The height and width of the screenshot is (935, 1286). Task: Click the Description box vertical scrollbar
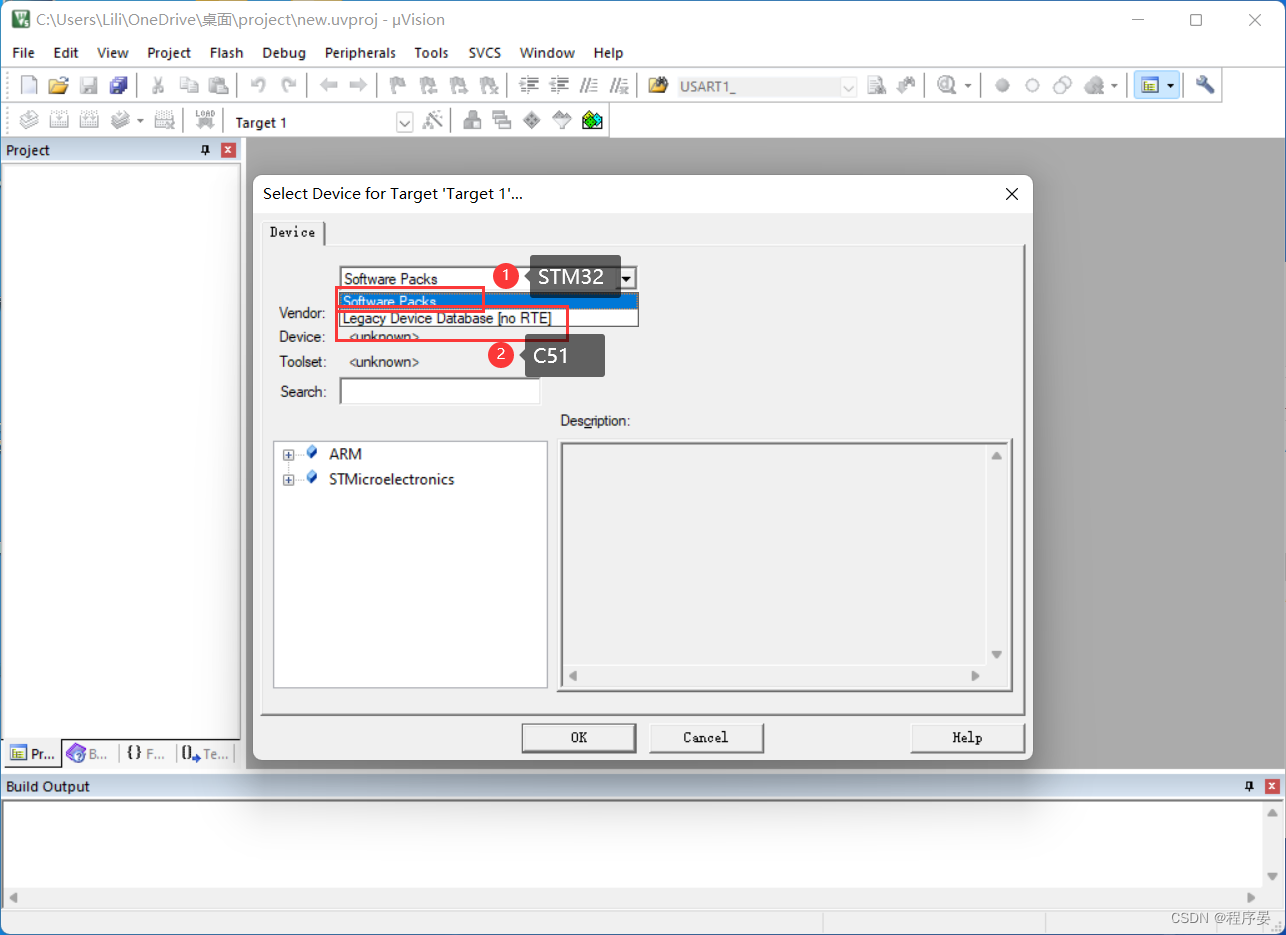[996, 555]
